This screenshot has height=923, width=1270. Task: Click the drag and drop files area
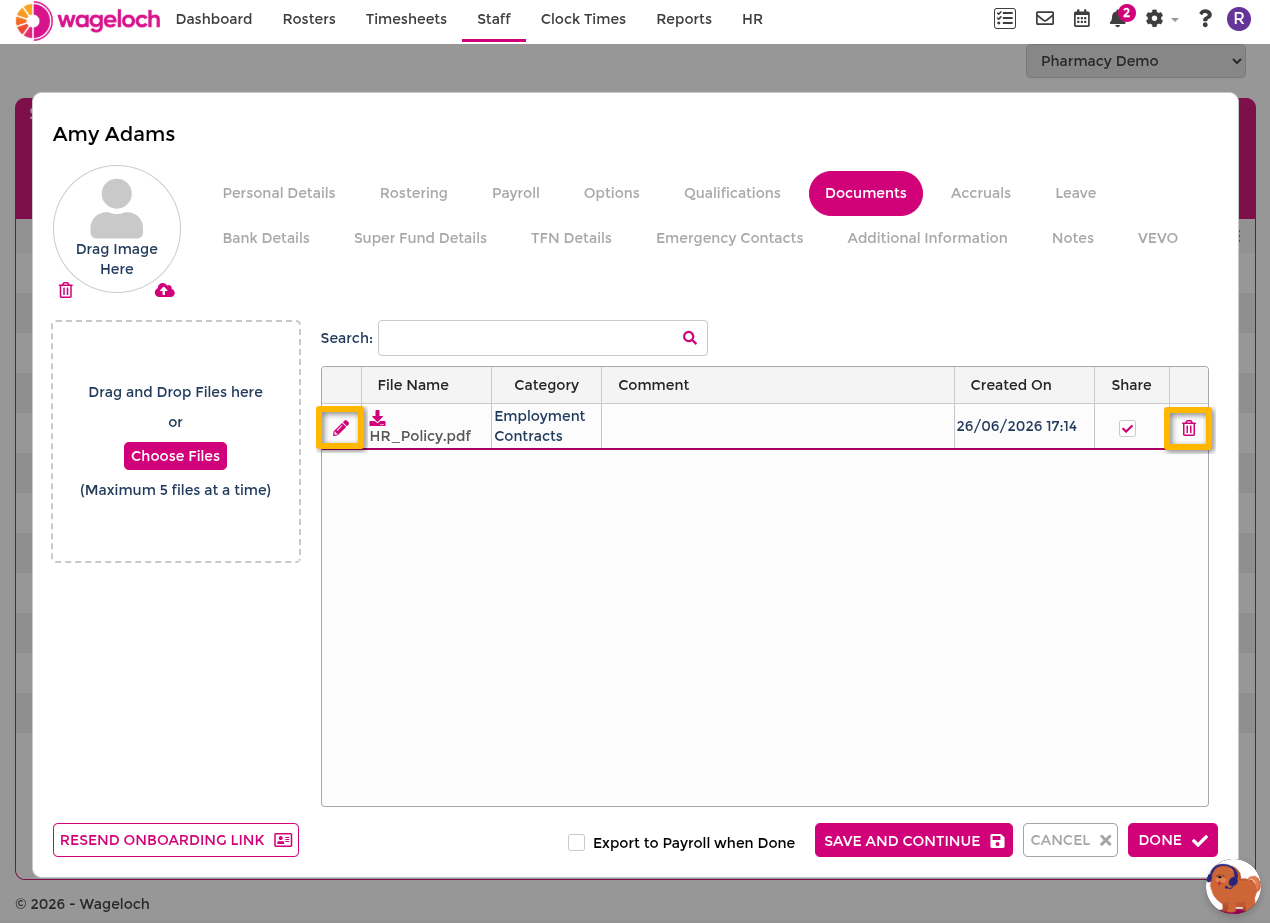[x=176, y=441]
